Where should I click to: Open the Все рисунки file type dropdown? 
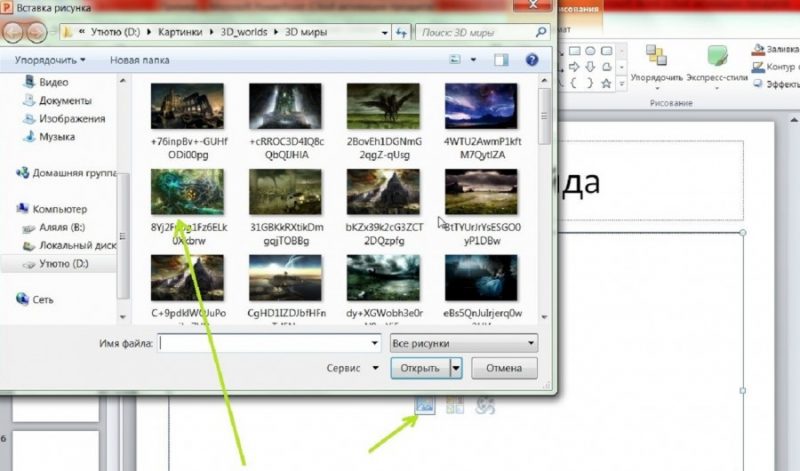point(462,343)
